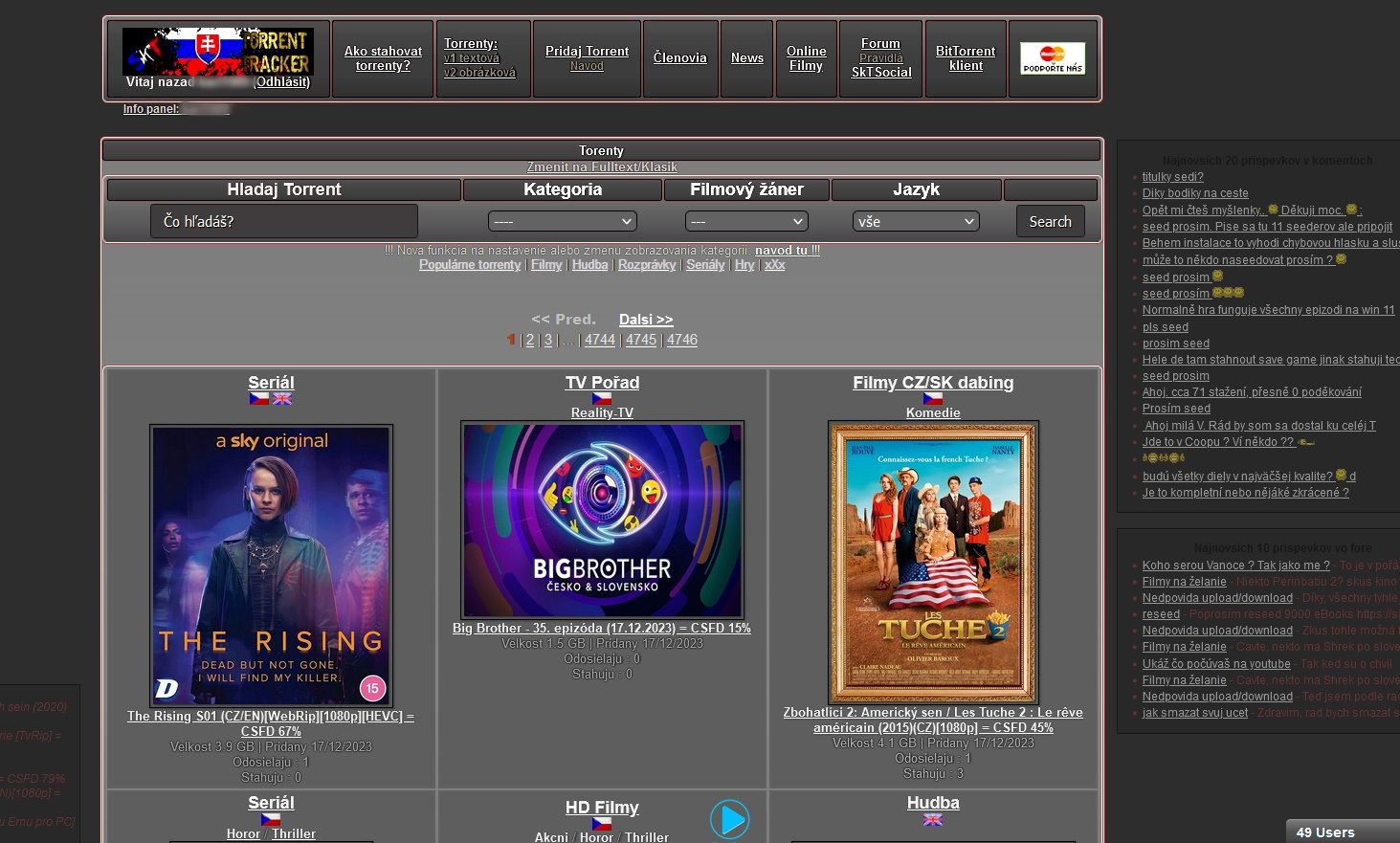Open the Kategoria dropdown
Screen dimensions: 1400x843
(x=563, y=221)
